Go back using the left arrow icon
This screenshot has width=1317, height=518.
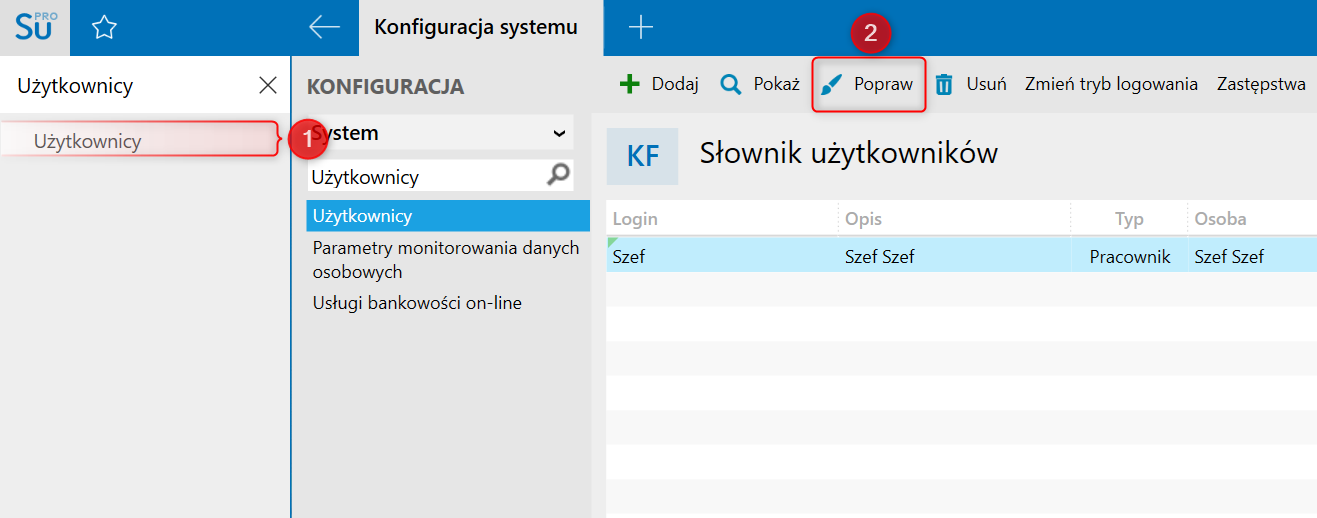[x=324, y=28]
